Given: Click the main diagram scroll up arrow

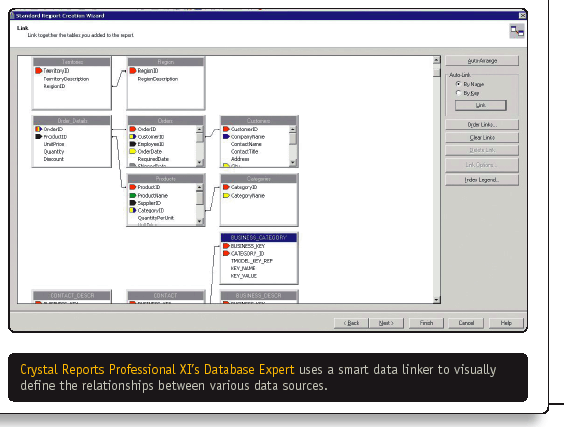Looking at the screenshot, I should (437, 60).
